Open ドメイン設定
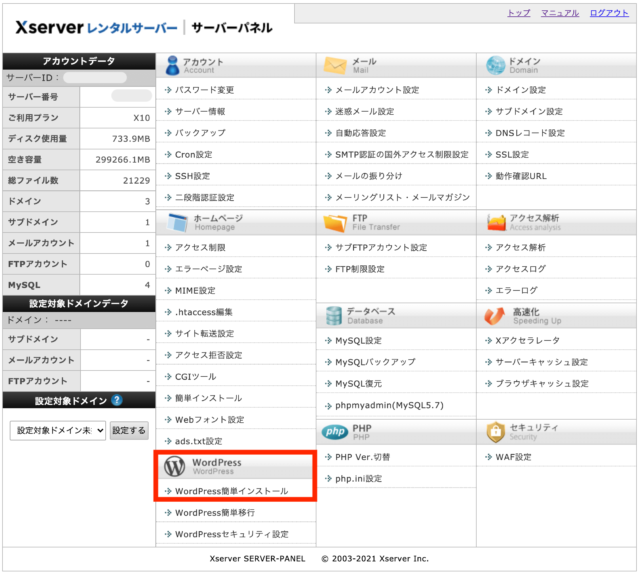Screen dimensions: 640x574 point(520,90)
